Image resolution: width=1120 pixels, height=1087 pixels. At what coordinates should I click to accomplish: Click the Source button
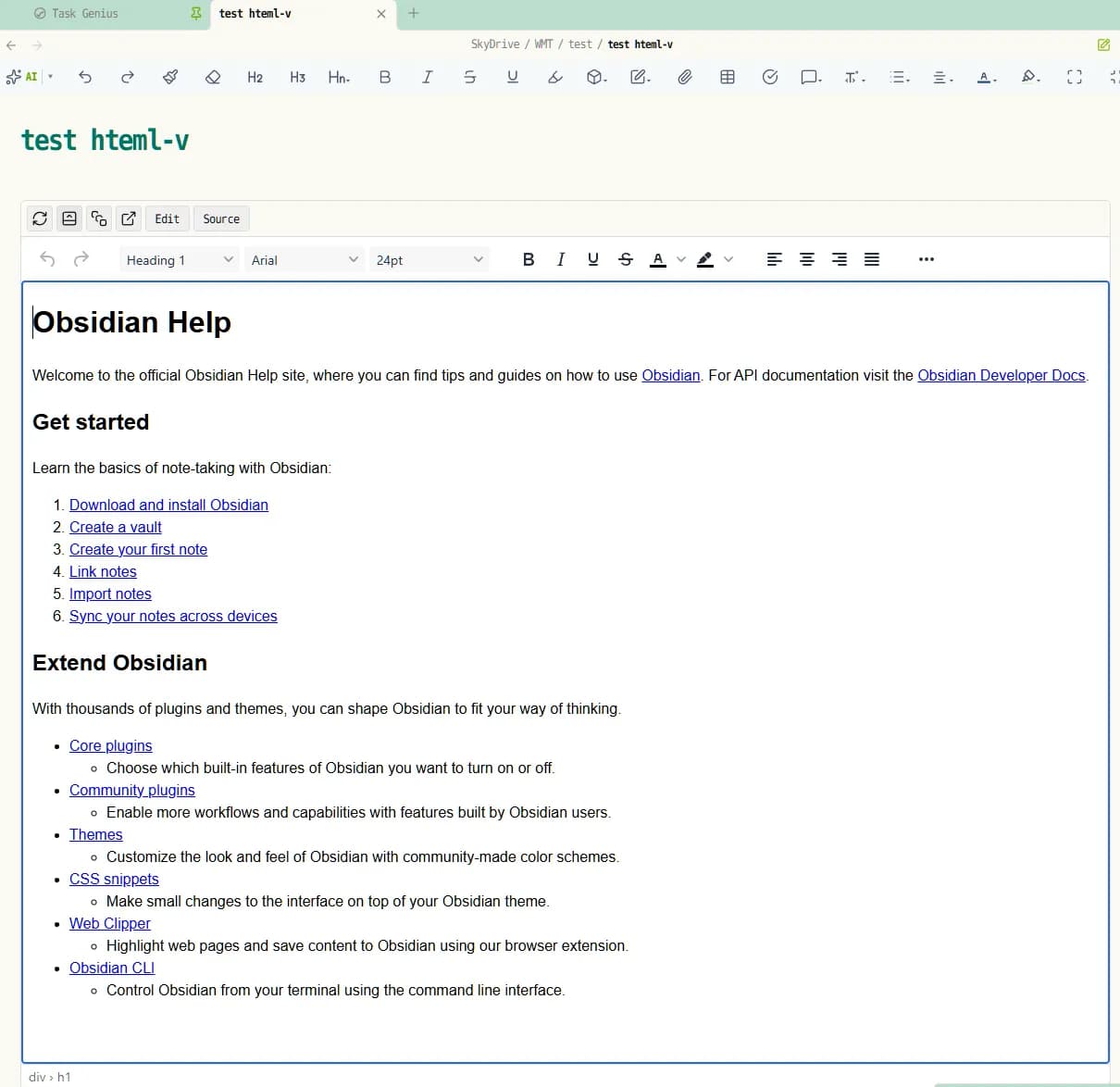click(x=221, y=219)
